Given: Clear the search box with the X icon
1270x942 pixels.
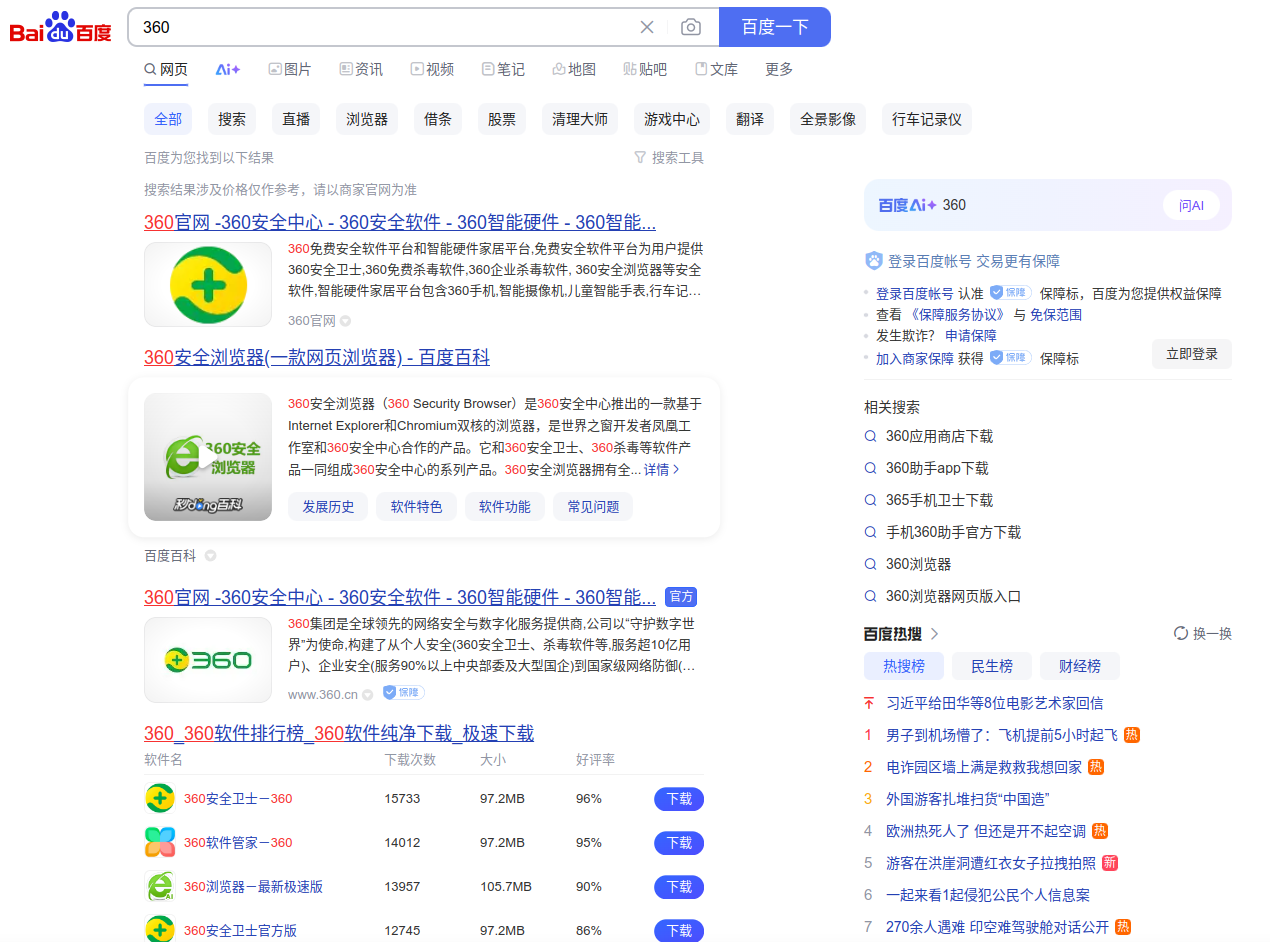Looking at the screenshot, I should coord(647,27).
